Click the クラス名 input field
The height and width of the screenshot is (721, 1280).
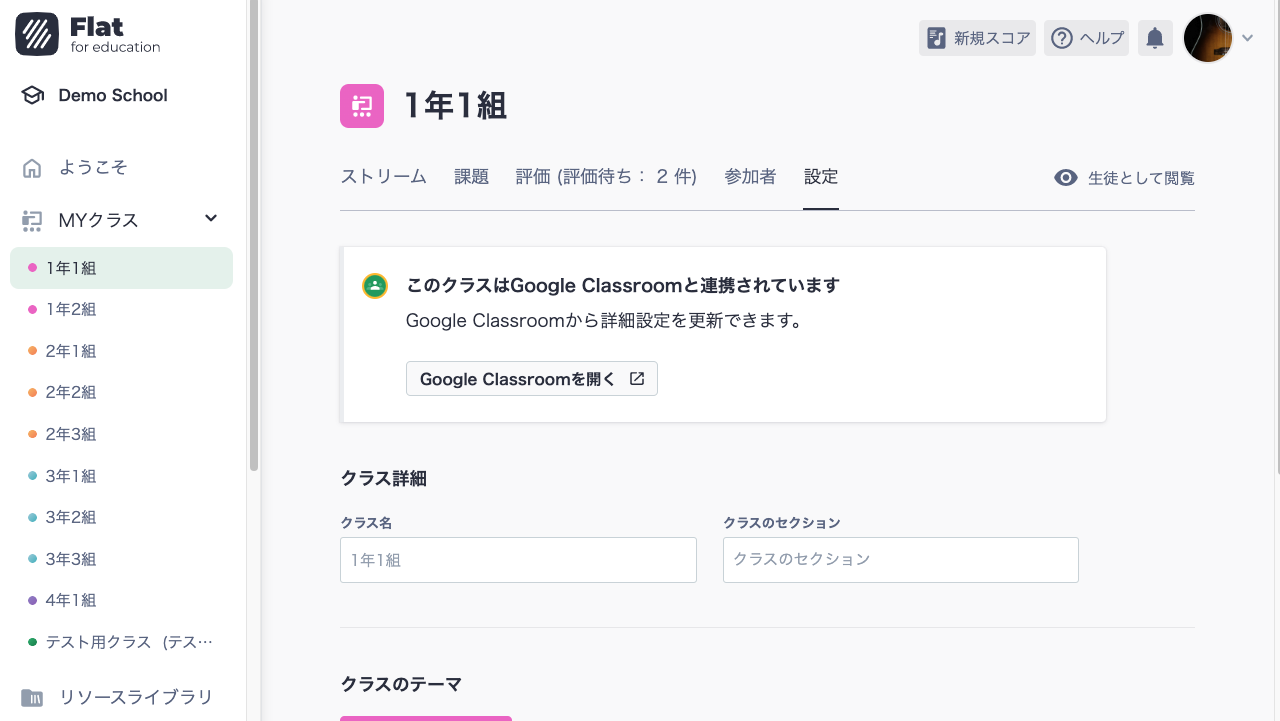click(517, 560)
